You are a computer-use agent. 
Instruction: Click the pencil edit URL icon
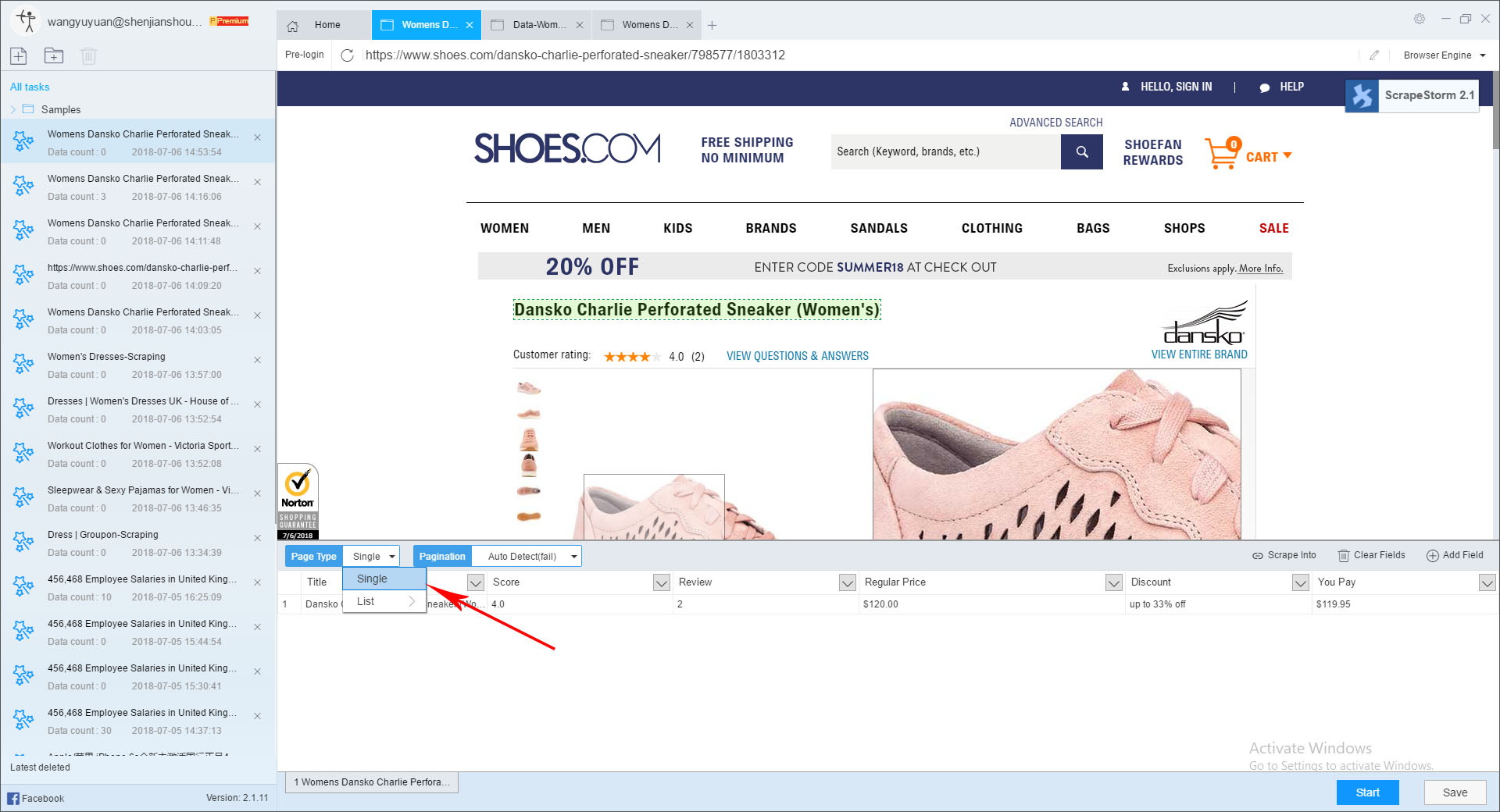pos(1374,55)
